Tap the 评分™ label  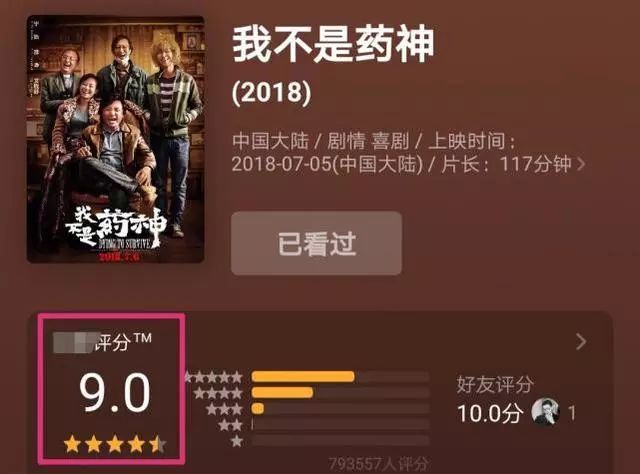123,341
